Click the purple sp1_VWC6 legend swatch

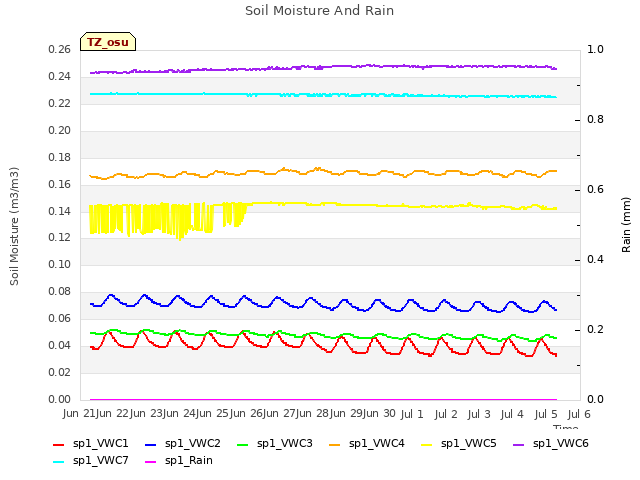tap(519, 445)
